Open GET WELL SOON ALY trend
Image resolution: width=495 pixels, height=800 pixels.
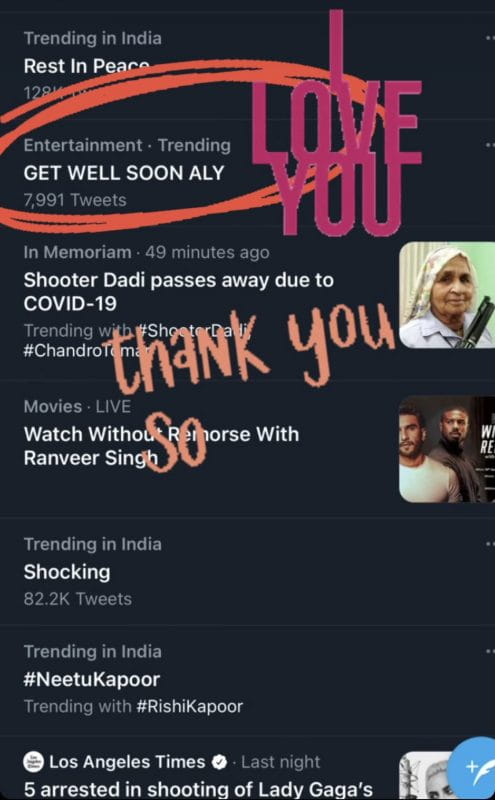point(124,173)
